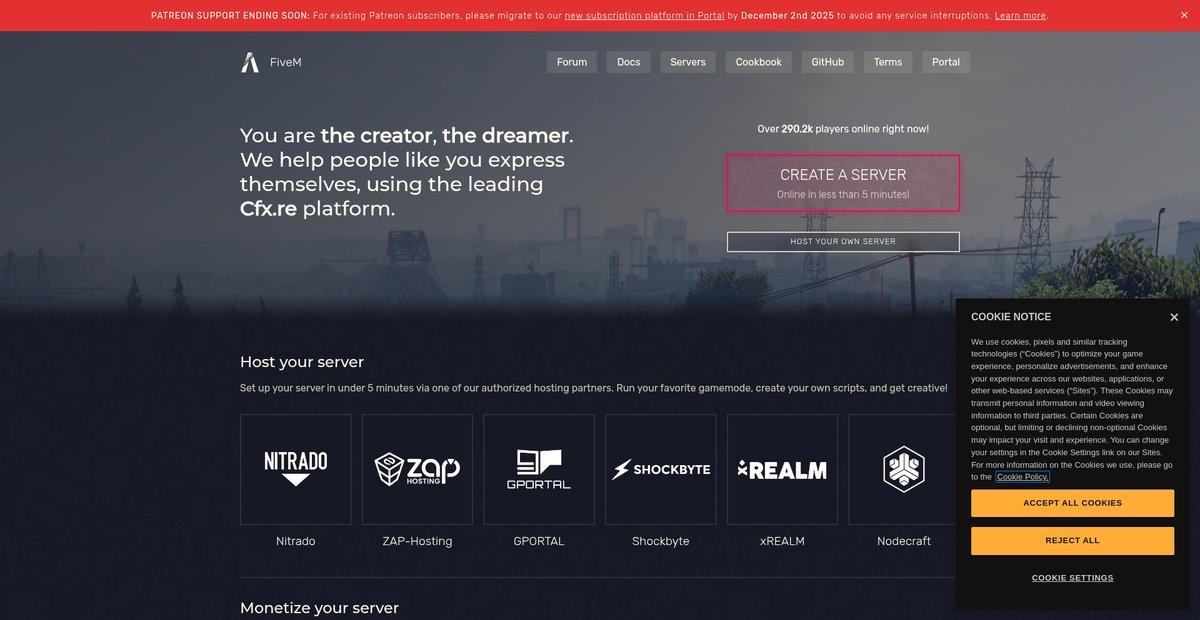Click the Nodecraft caption text
This screenshot has height=620, width=1200.
(904, 541)
